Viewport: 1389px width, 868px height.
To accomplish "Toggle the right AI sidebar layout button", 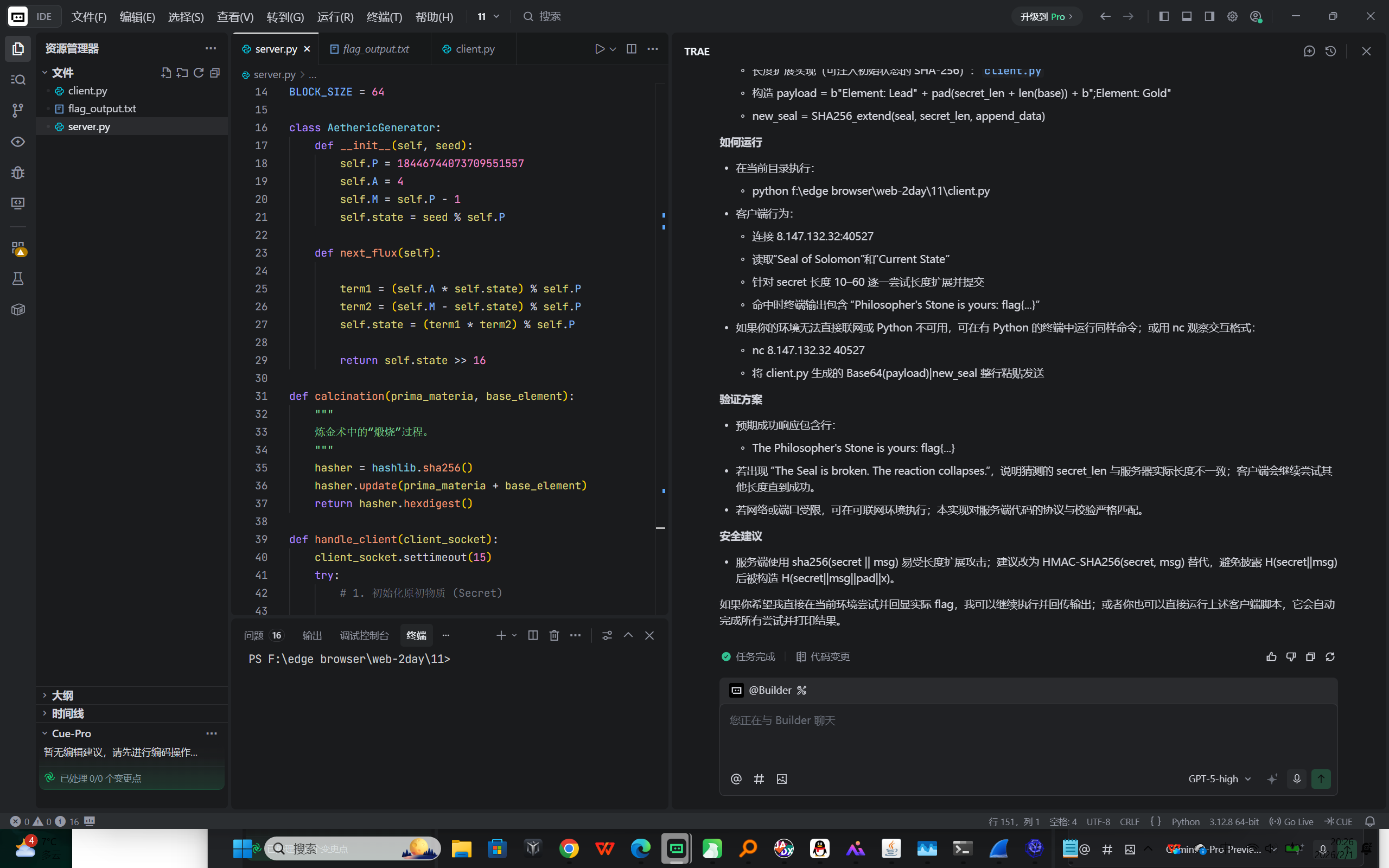I will [x=1209, y=17].
